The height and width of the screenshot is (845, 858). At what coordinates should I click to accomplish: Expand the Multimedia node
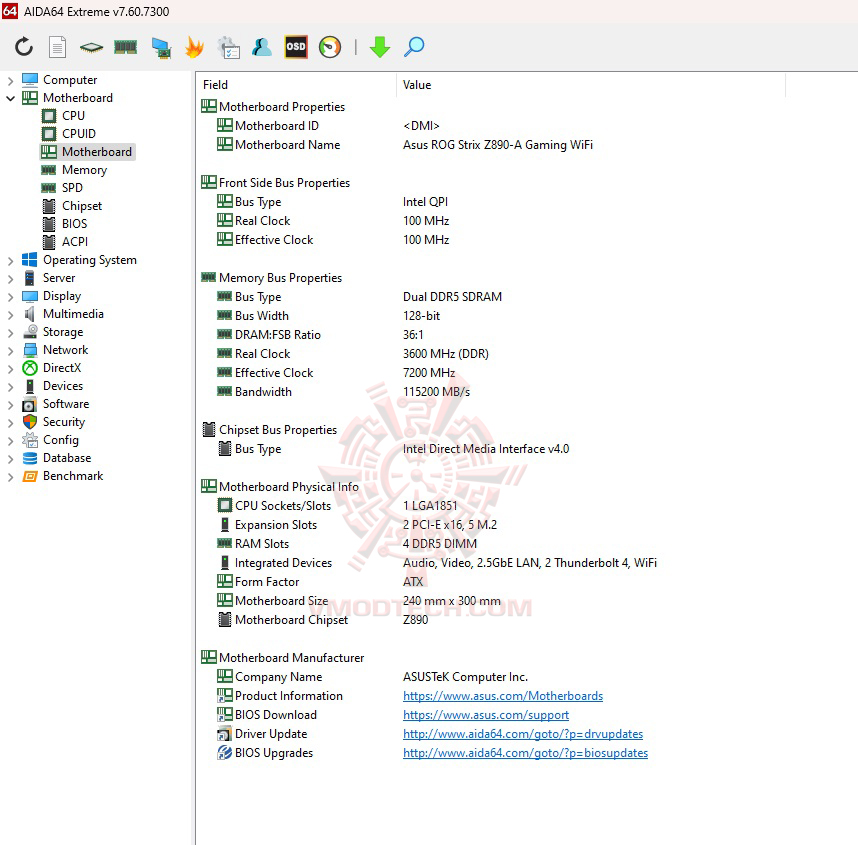point(10,315)
